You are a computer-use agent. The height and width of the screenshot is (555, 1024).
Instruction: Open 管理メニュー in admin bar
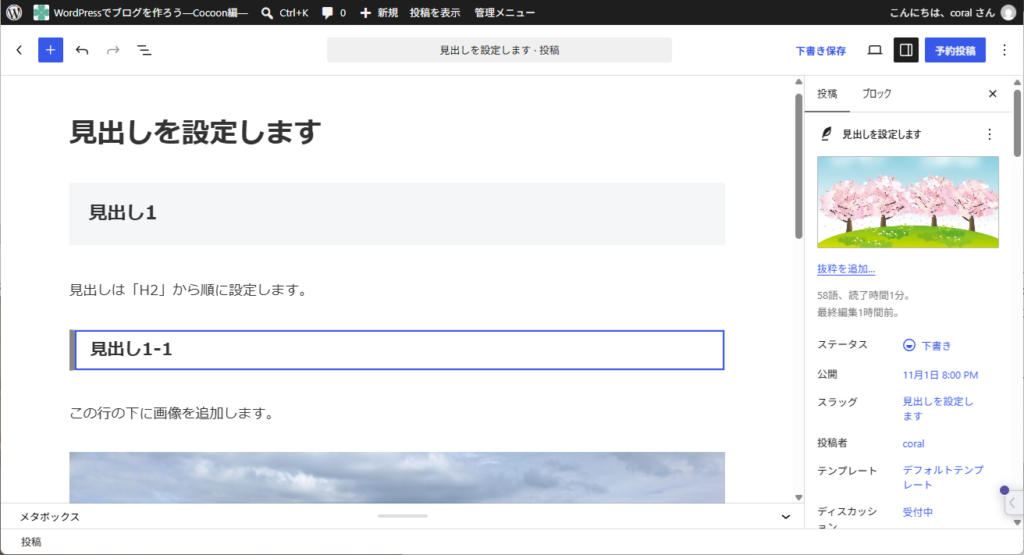504,12
